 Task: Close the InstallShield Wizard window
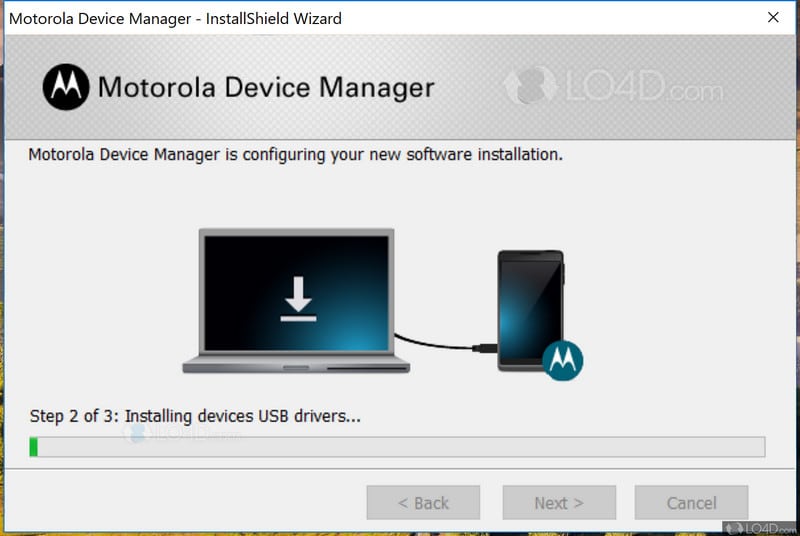[773, 17]
